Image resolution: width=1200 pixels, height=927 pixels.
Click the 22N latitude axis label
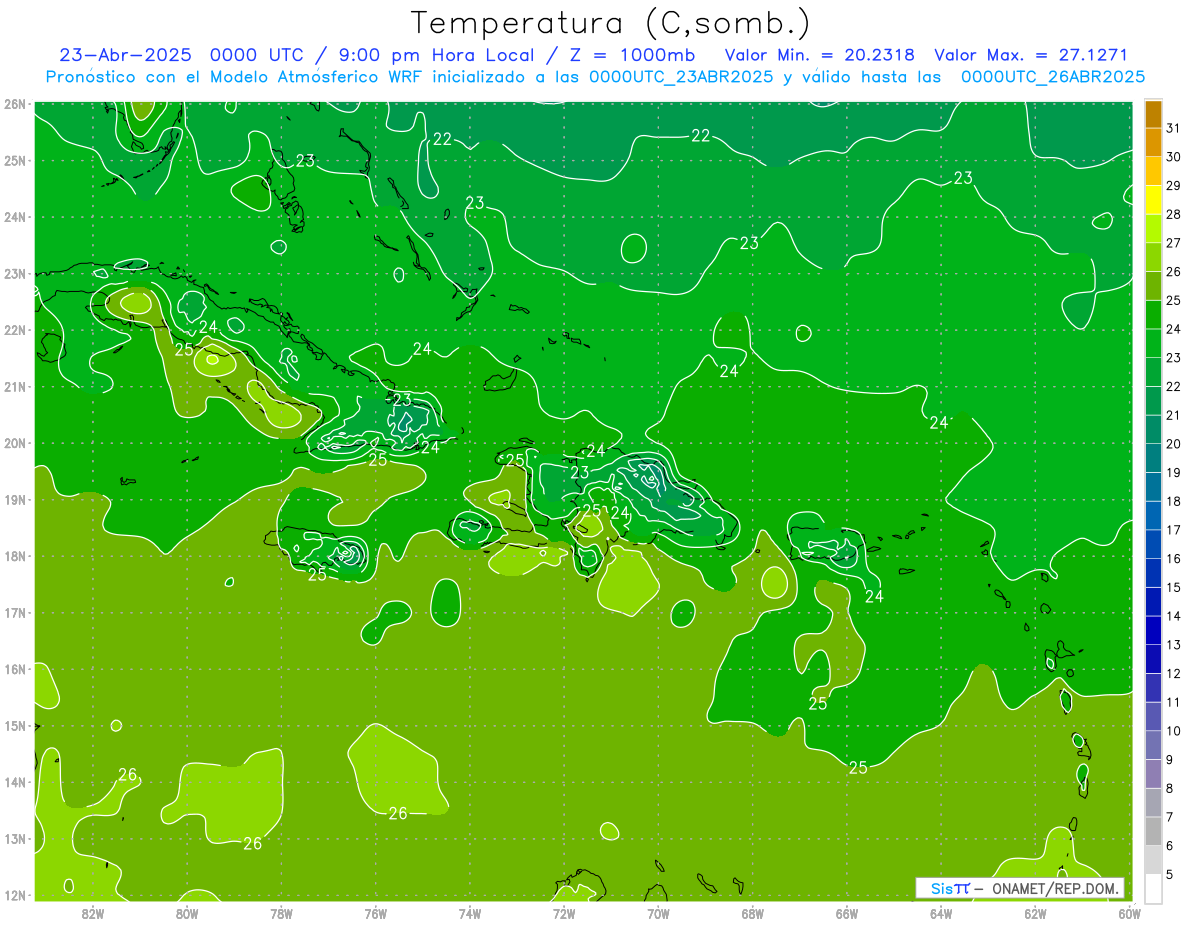point(14,330)
